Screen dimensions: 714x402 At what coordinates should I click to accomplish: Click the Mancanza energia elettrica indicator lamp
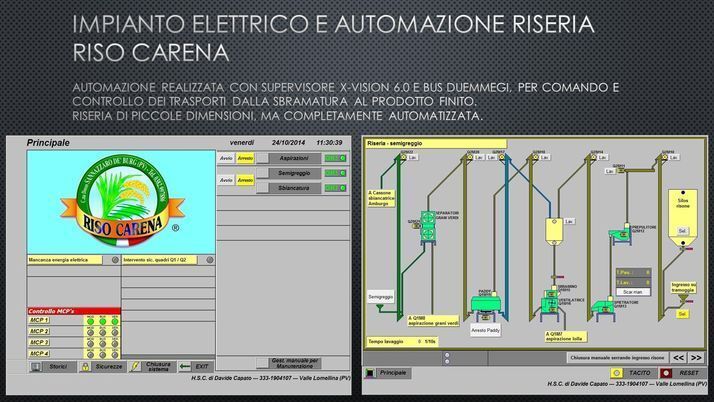click(x=115, y=260)
